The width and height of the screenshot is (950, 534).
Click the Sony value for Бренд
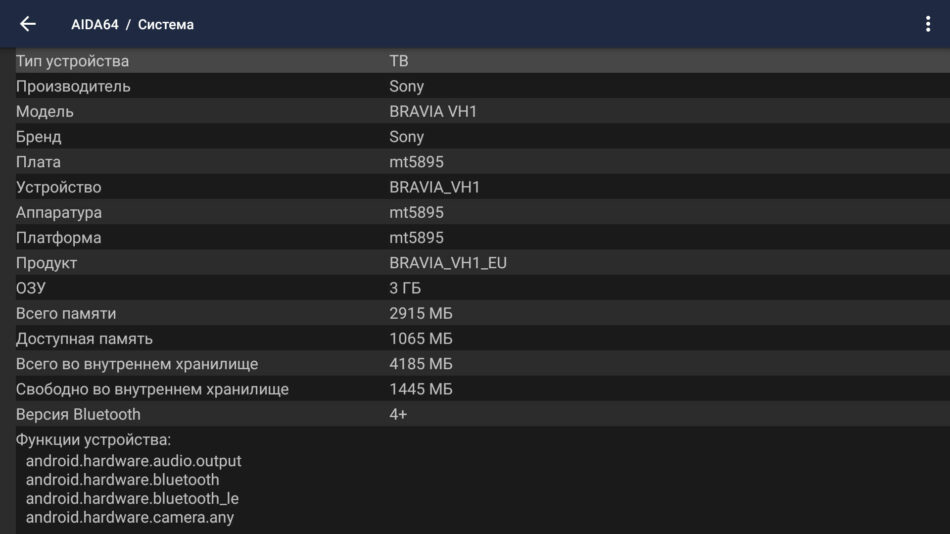point(407,137)
